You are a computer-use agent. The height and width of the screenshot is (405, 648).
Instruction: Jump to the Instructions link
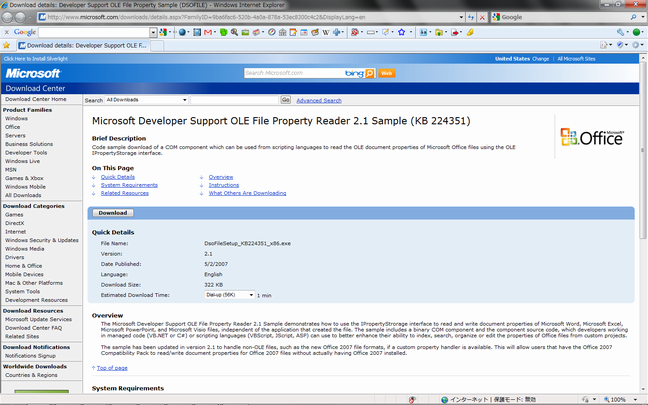(224, 185)
